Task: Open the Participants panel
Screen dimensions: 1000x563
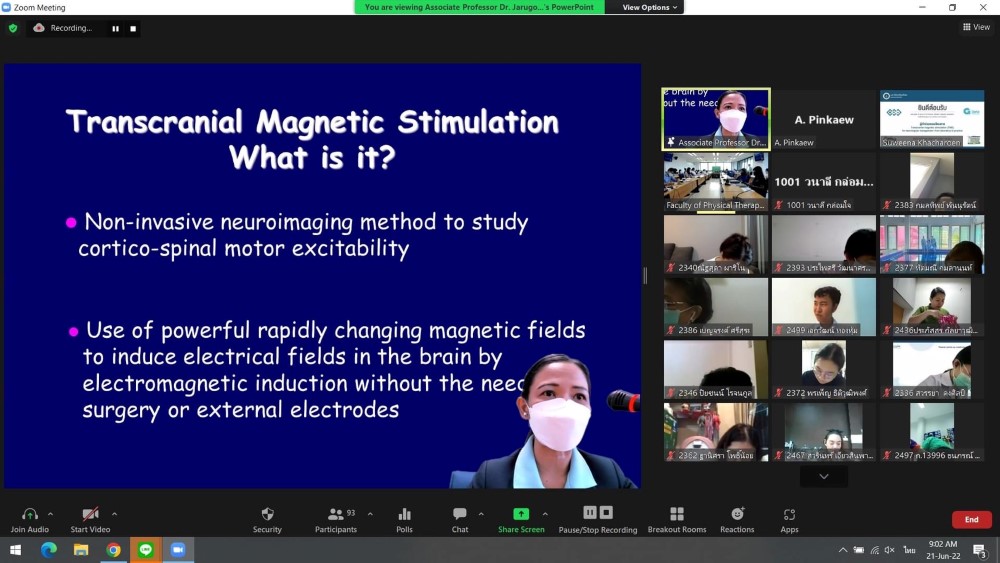Action: point(336,514)
